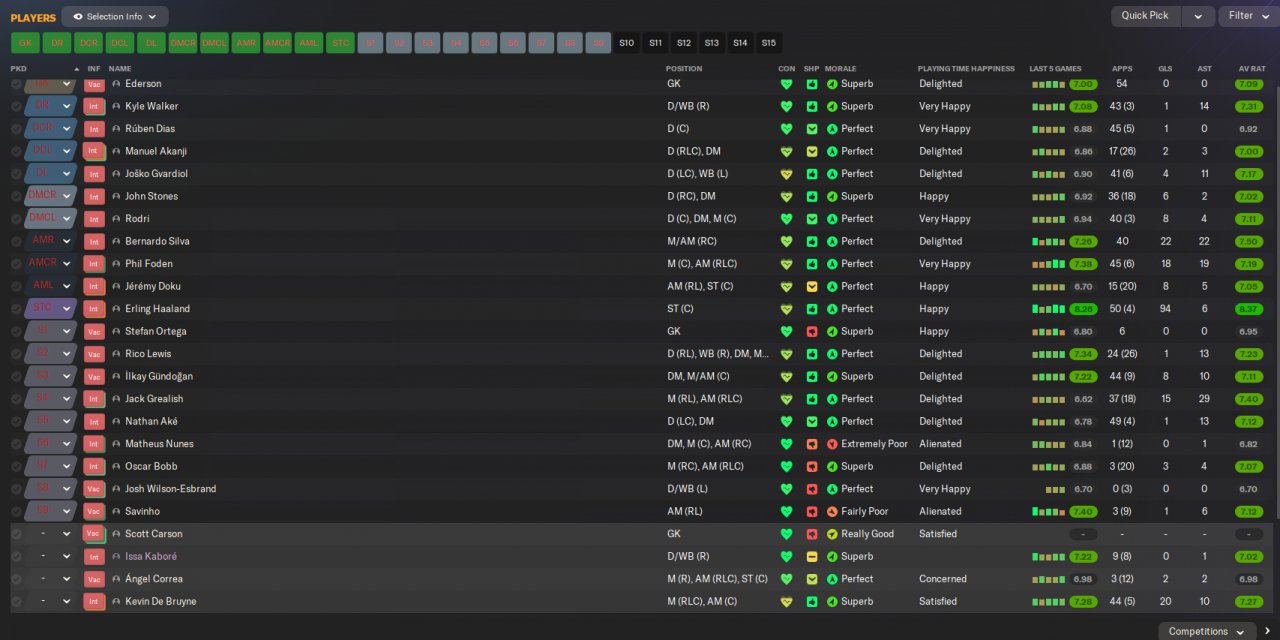
Task: Sort by the PKD column header
Action: (x=18, y=69)
